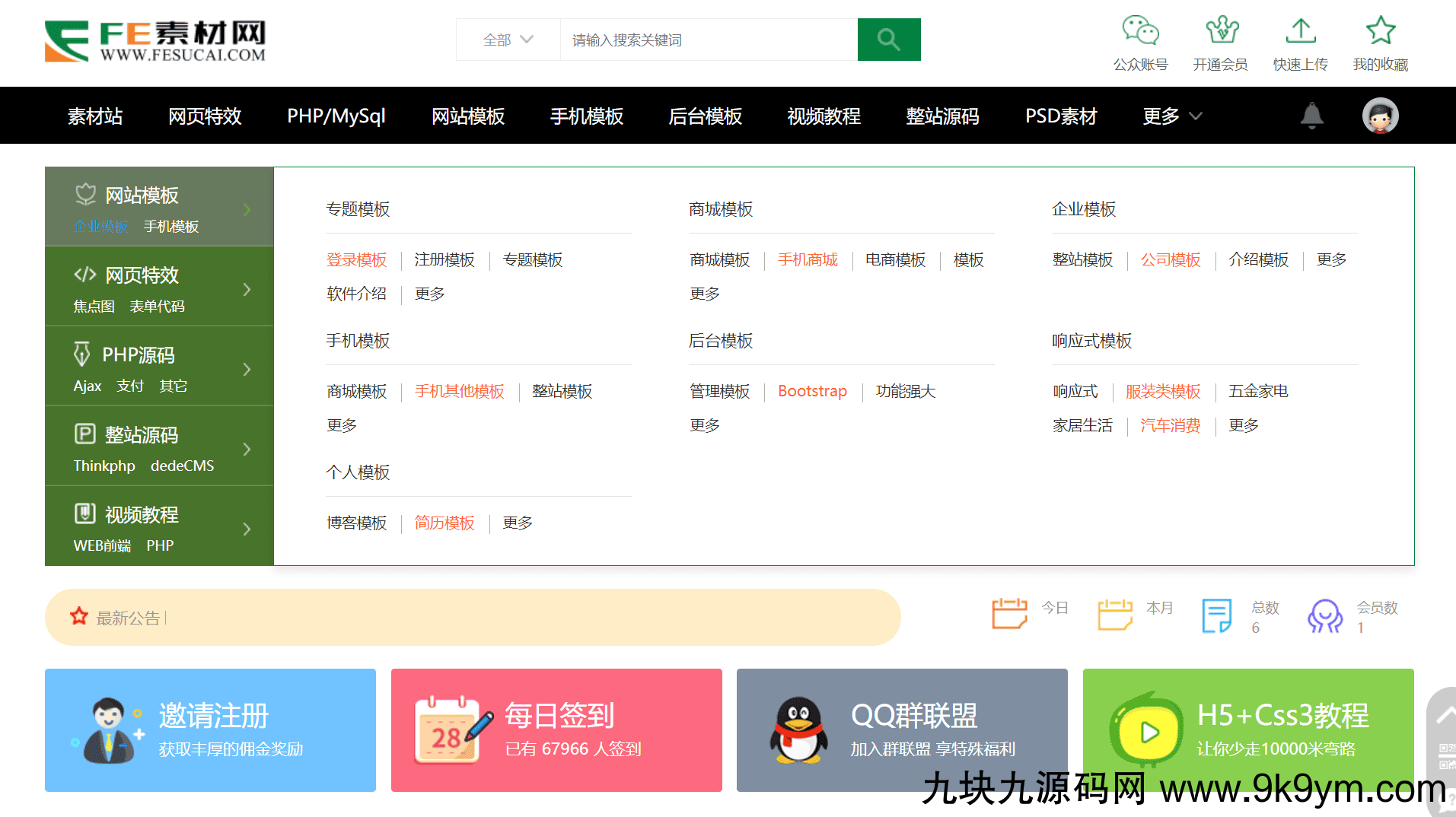Image resolution: width=1456 pixels, height=817 pixels.
Task: Open the 全部 search category dropdown
Action: click(508, 40)
